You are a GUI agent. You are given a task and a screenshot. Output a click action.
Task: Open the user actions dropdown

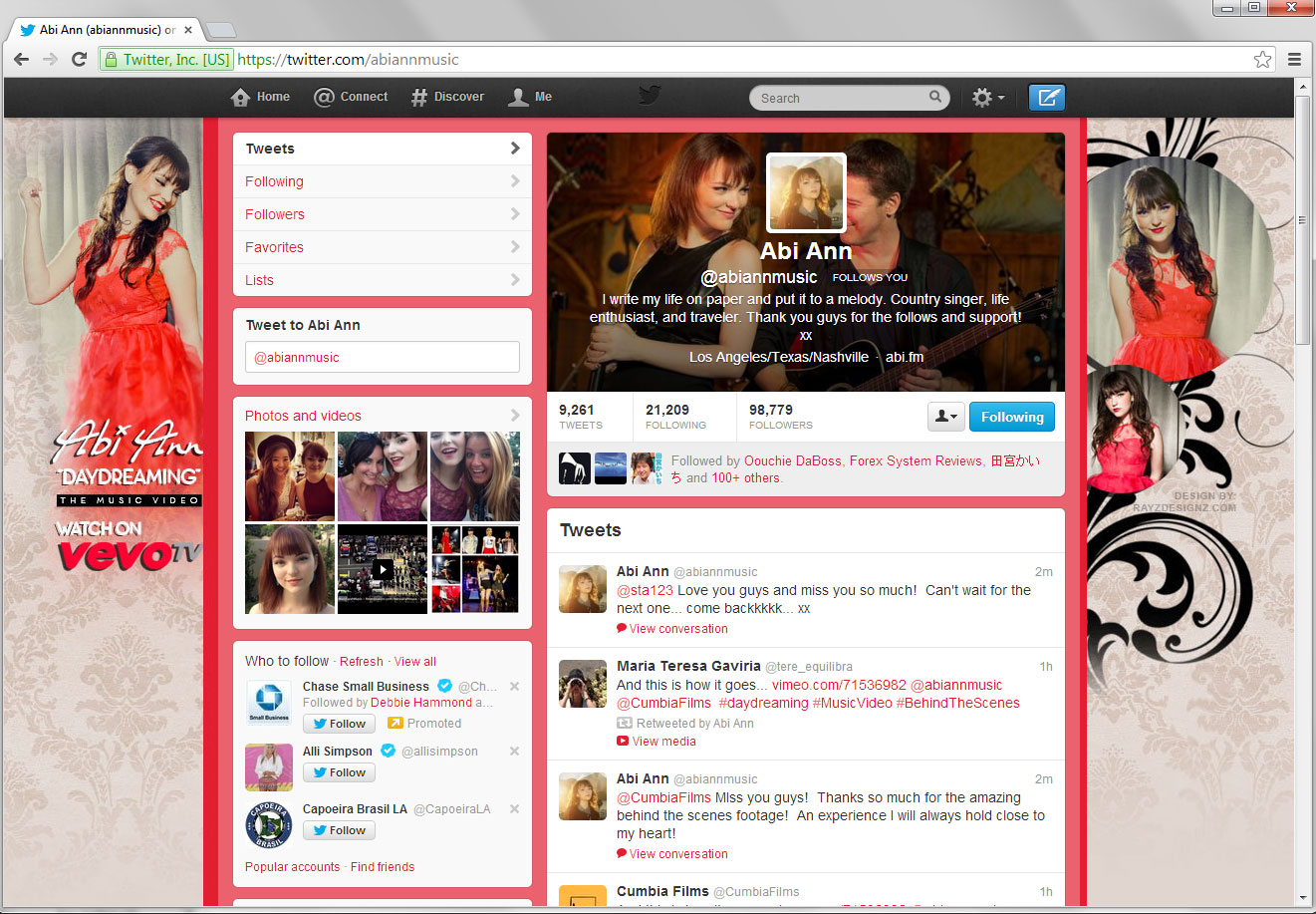click(944, 417)
